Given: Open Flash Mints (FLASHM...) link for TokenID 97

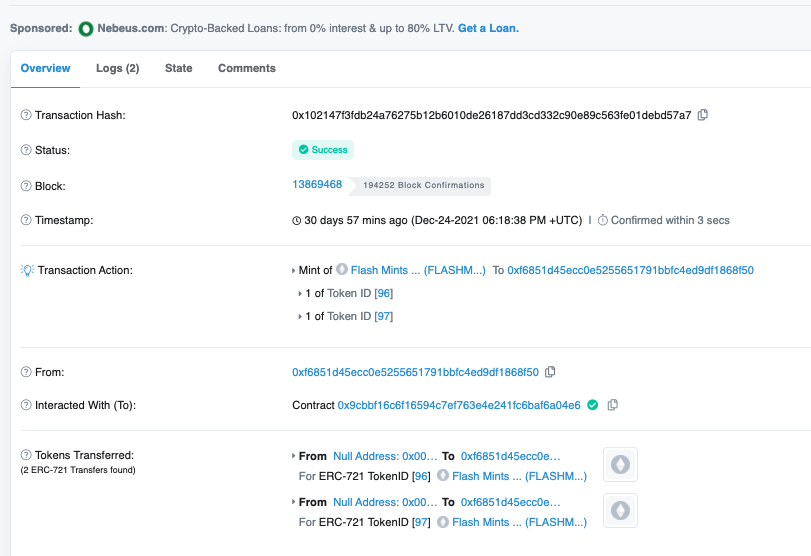Looking at the screenshot, I should click(519, 522).
